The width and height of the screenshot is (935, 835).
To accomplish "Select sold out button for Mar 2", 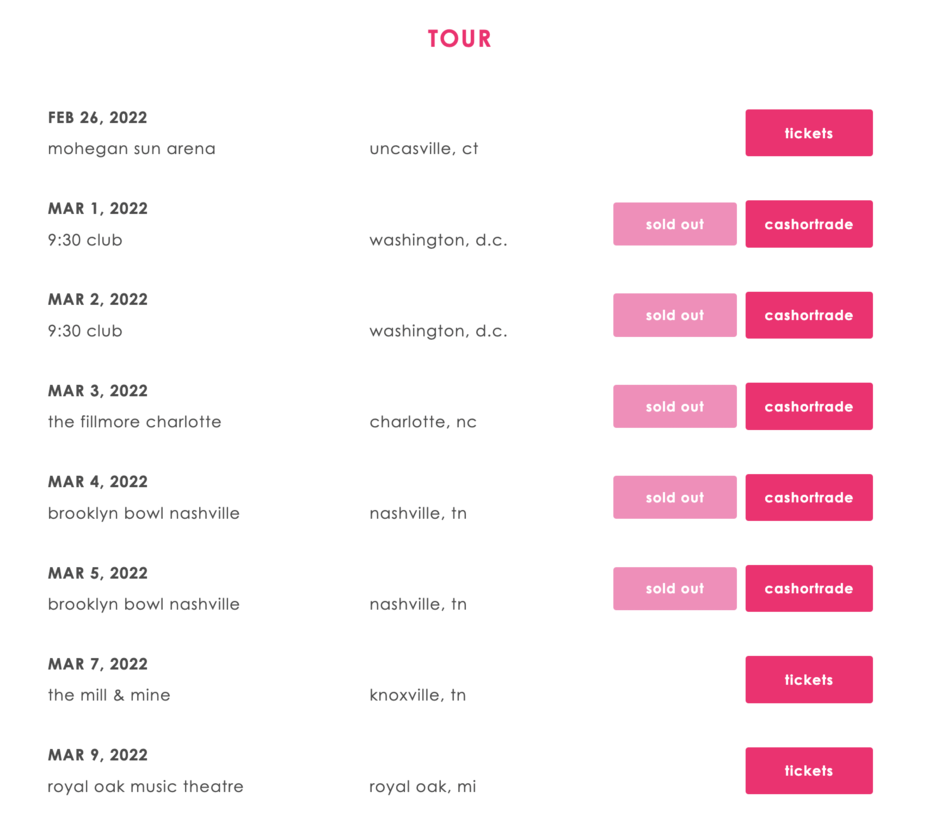I will pyautogui.click(x=674, y=315).
